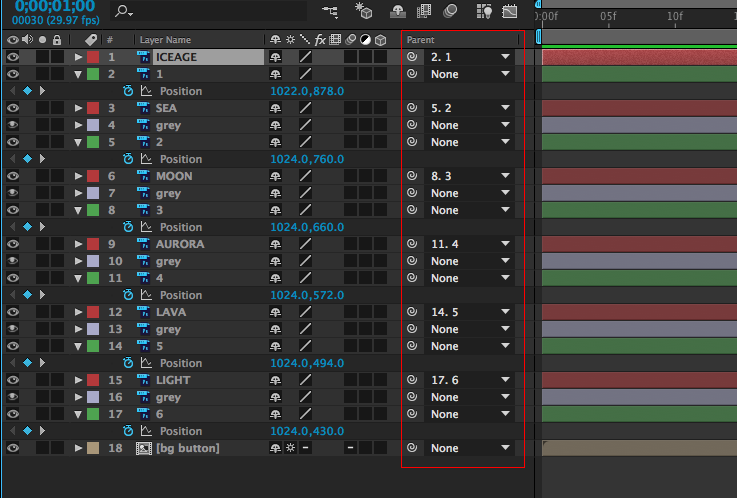Click the pick whip for bg button layer

[412, 448]
